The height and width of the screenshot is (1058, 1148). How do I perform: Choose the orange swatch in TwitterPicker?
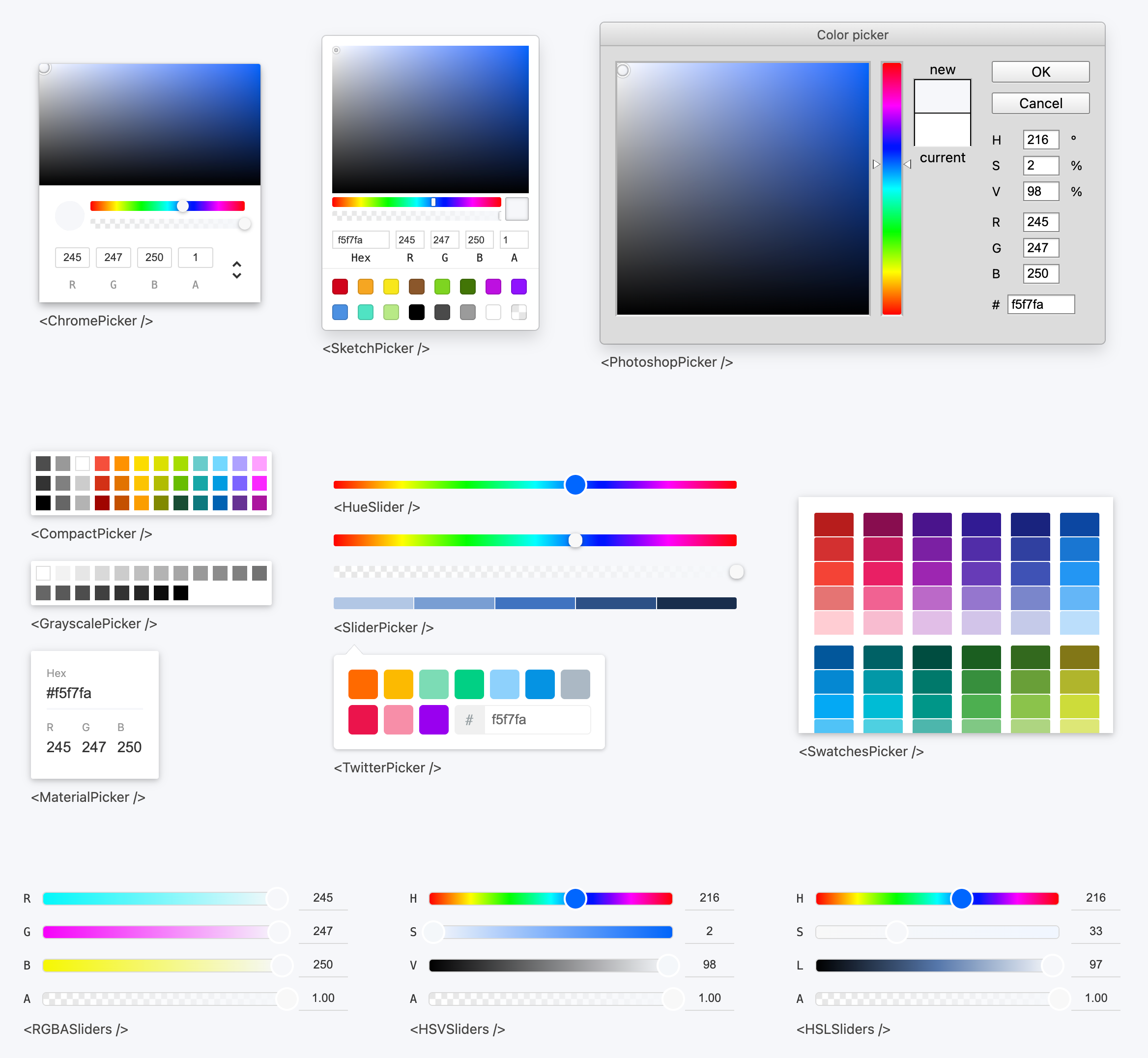point(363,684)
